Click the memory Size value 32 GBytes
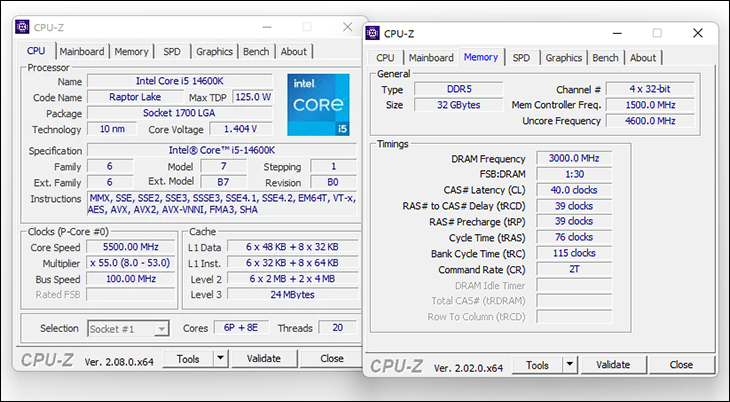Viewport: 730px width, 402px height. [459, 104]
